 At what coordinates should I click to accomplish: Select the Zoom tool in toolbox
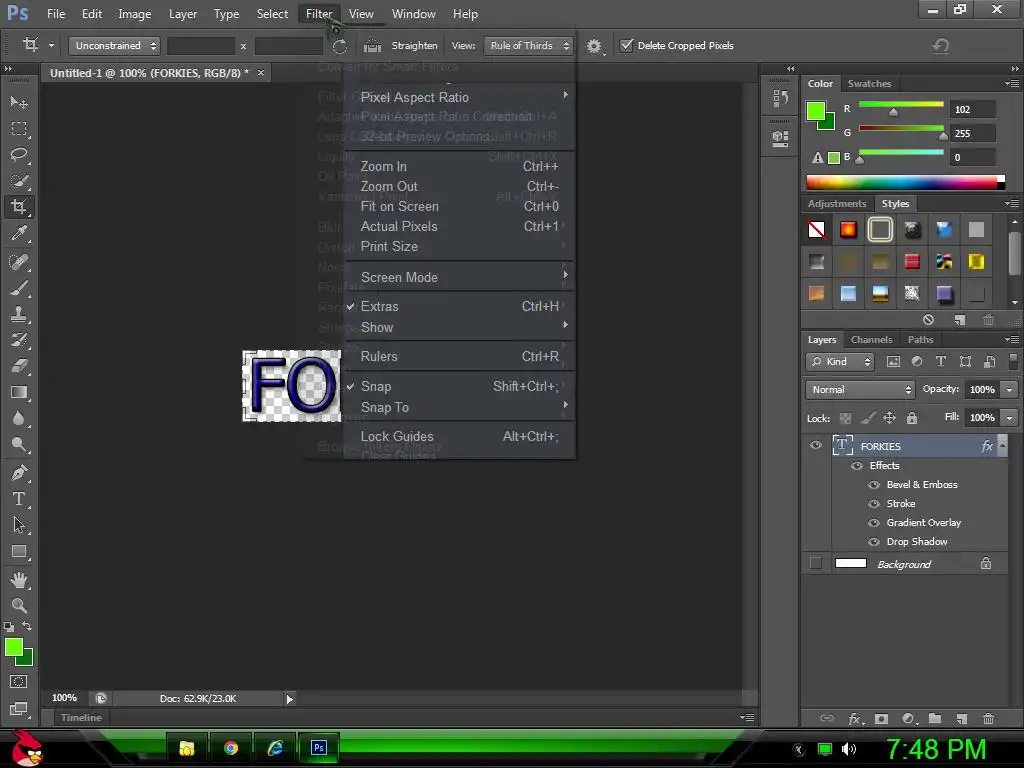point(19,605)
